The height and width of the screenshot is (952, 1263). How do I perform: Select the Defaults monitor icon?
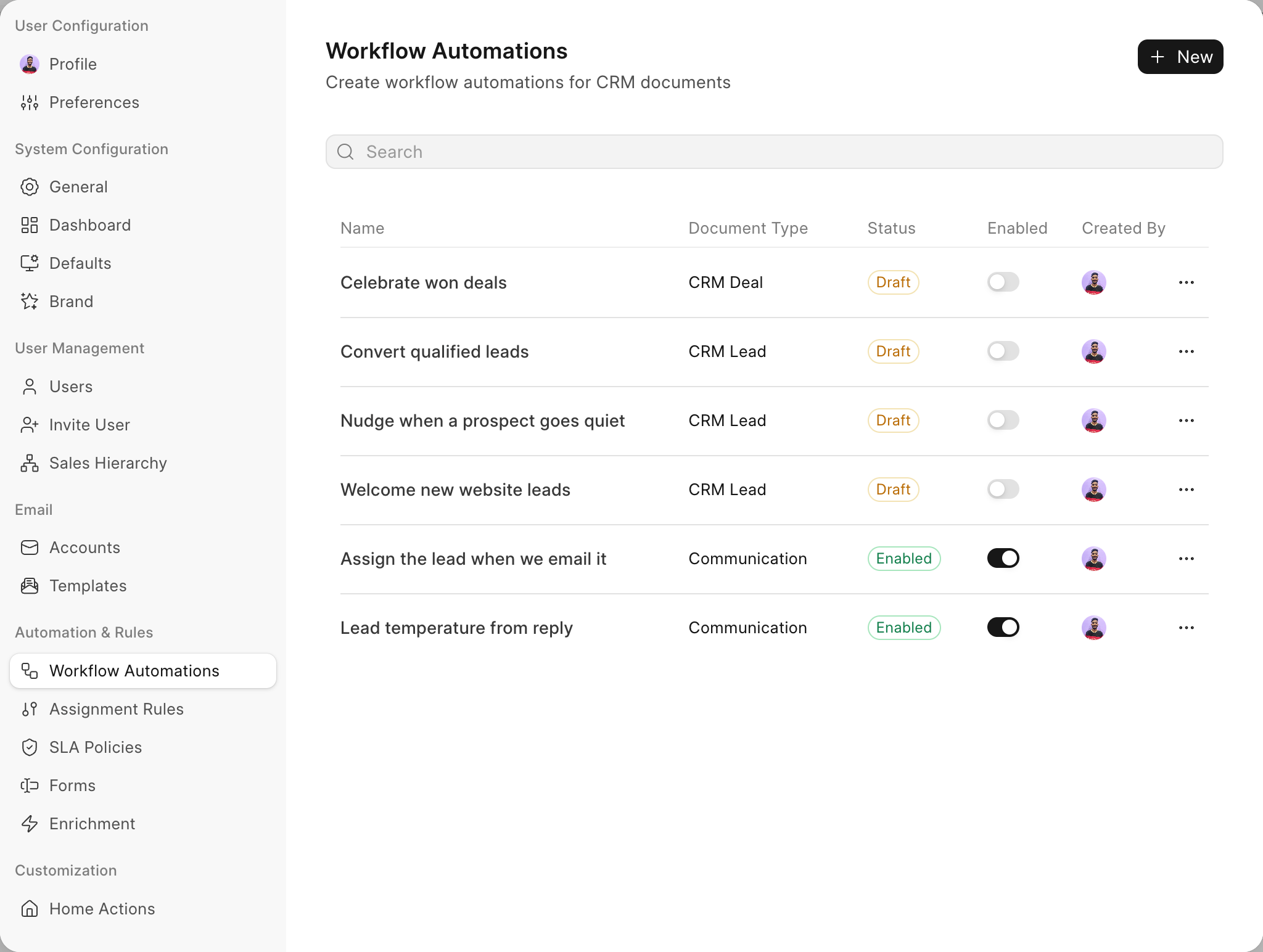(30, 263)
